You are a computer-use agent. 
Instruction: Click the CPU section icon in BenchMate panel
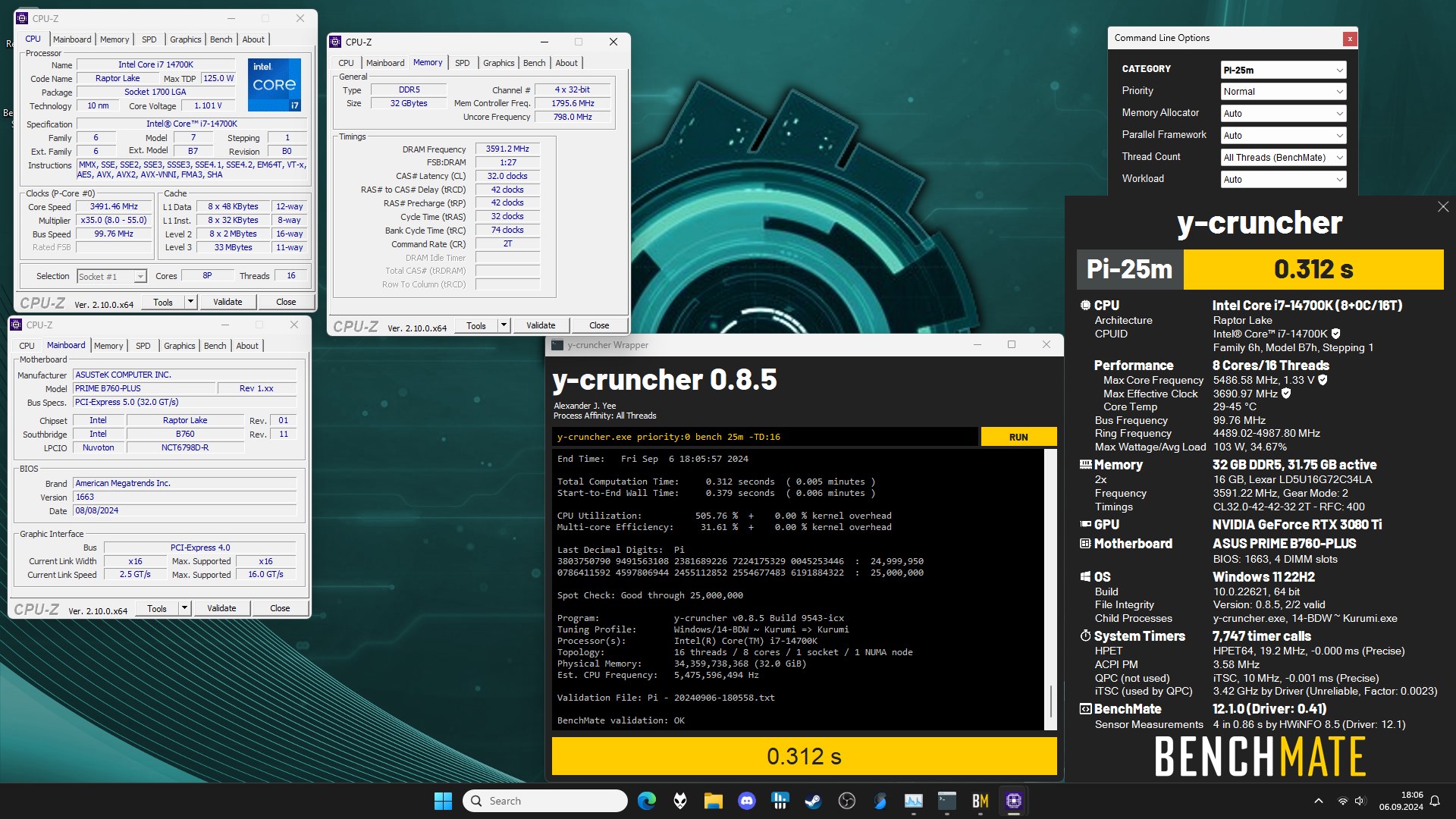coord(1085,306)
